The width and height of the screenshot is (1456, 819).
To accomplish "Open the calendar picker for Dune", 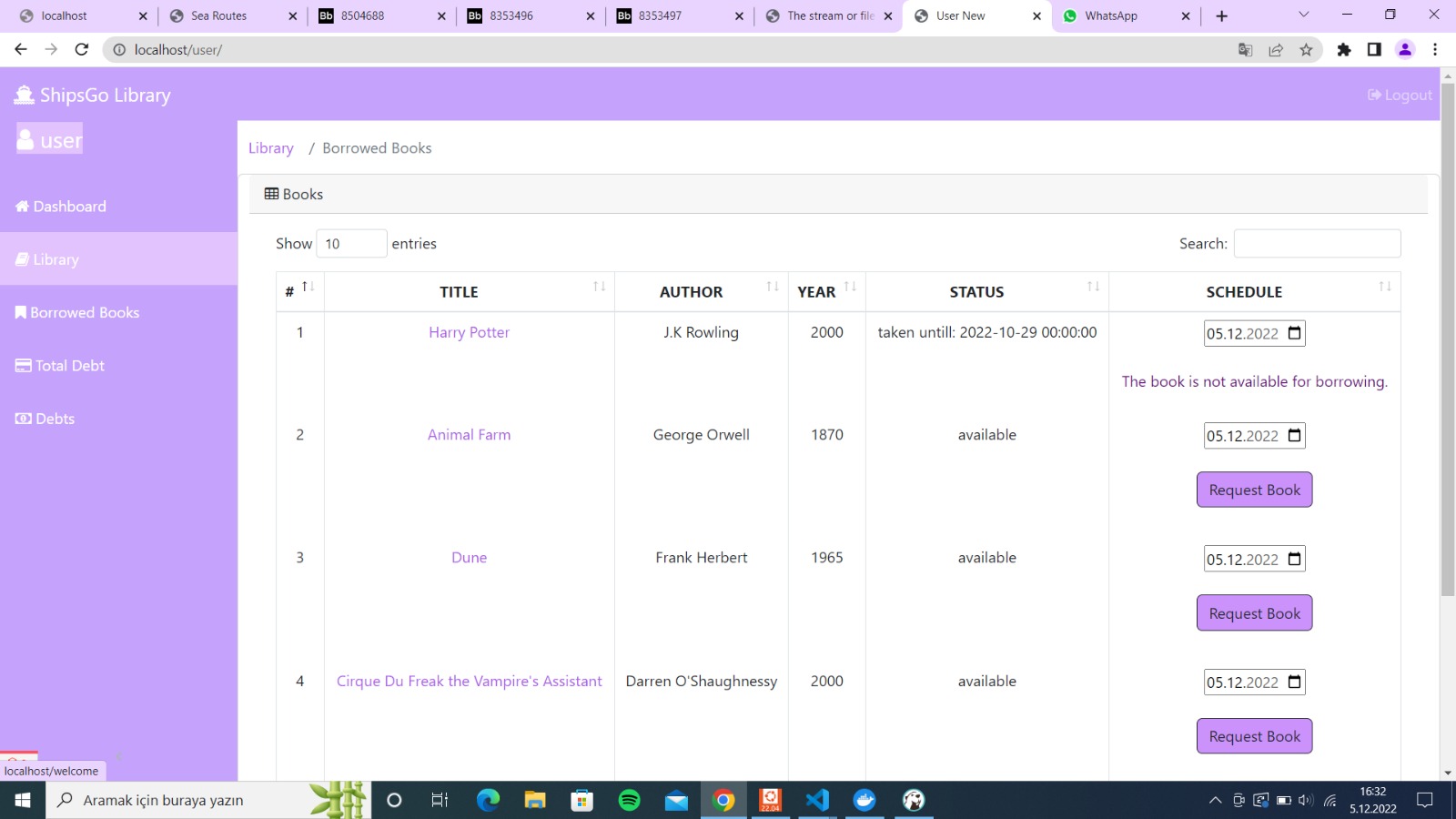I will point(1294,559).
